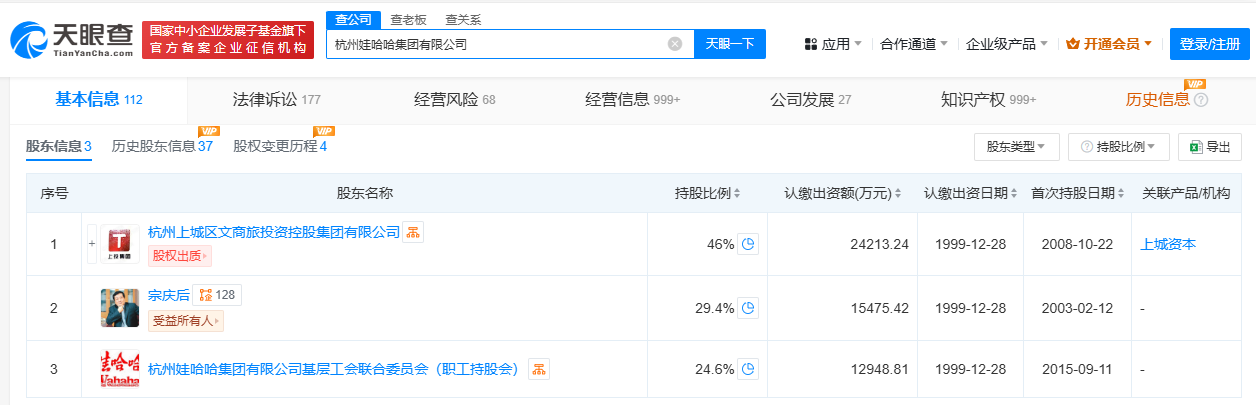
Task: Clear the search box text
Action: (675, 44)
